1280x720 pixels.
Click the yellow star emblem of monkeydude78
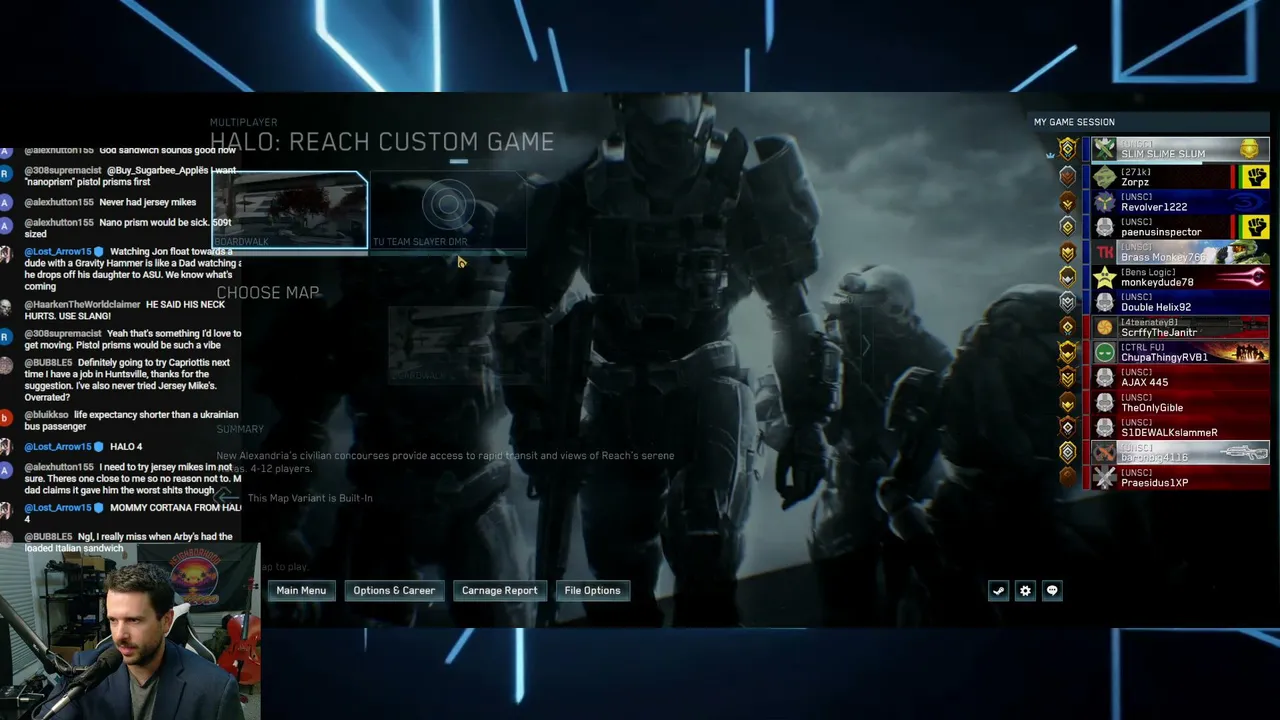(x=1104, y=277)
